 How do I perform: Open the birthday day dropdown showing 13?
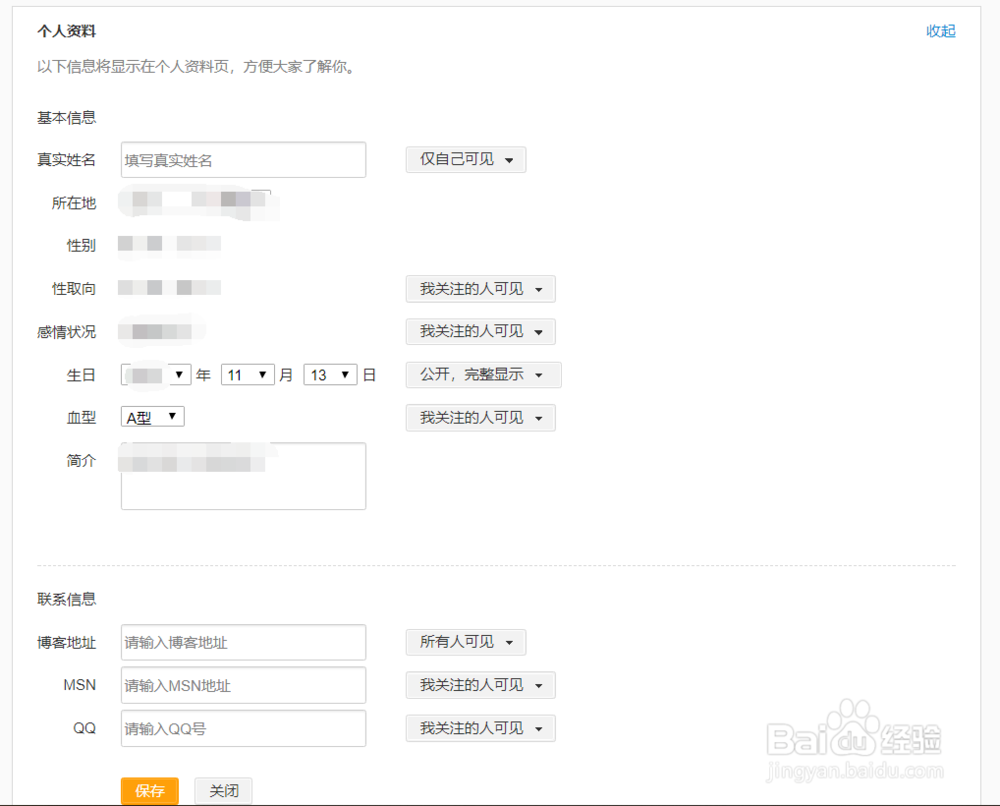click(329, 374)
